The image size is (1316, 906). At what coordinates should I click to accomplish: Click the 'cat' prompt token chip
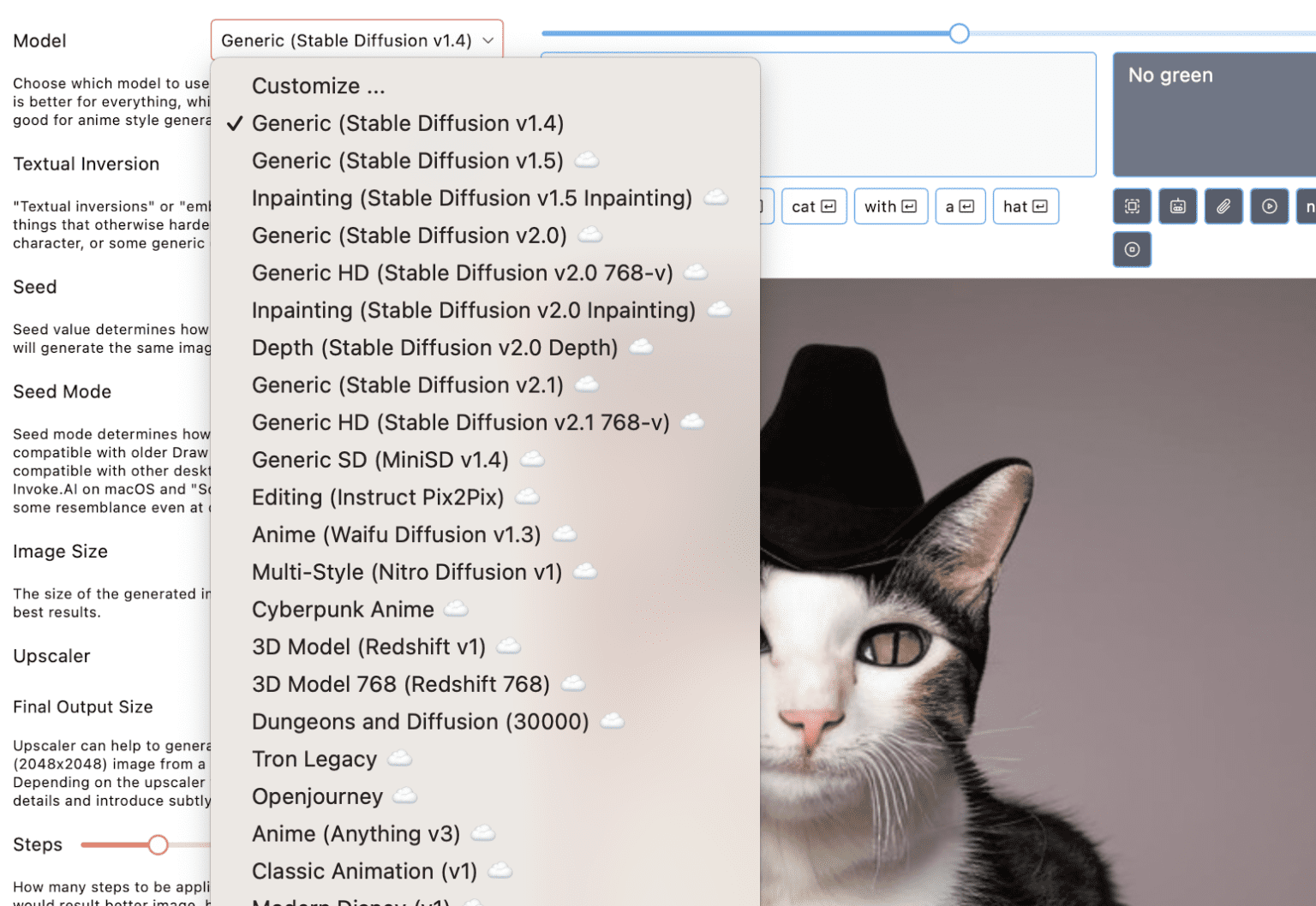[813, 206]
